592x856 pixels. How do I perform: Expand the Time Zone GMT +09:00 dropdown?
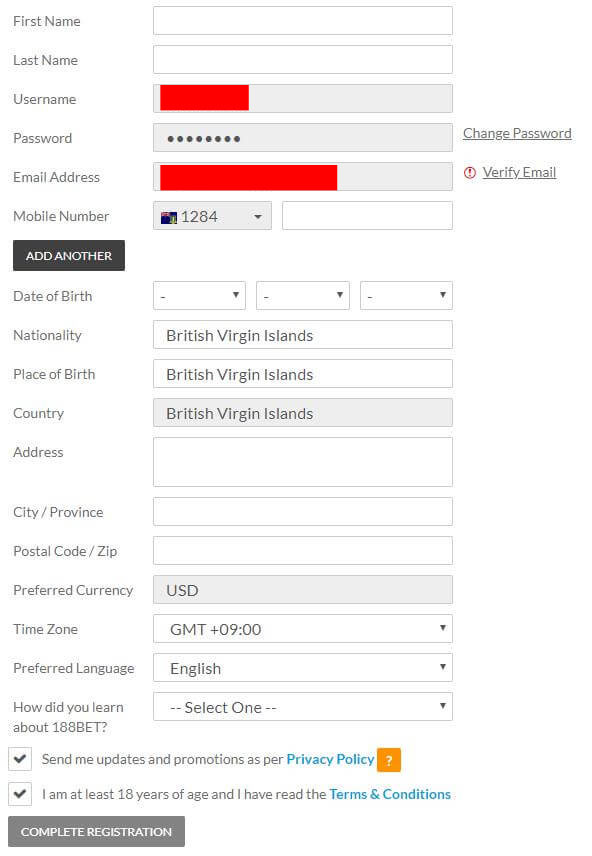(x=303, y=629)
